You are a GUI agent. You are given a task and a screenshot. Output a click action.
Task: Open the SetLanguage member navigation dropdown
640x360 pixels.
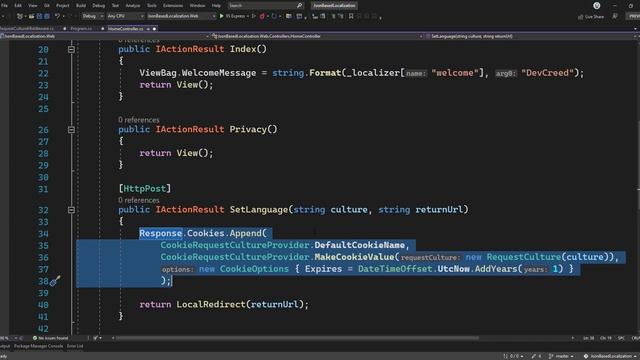click(x=531, y=36)
